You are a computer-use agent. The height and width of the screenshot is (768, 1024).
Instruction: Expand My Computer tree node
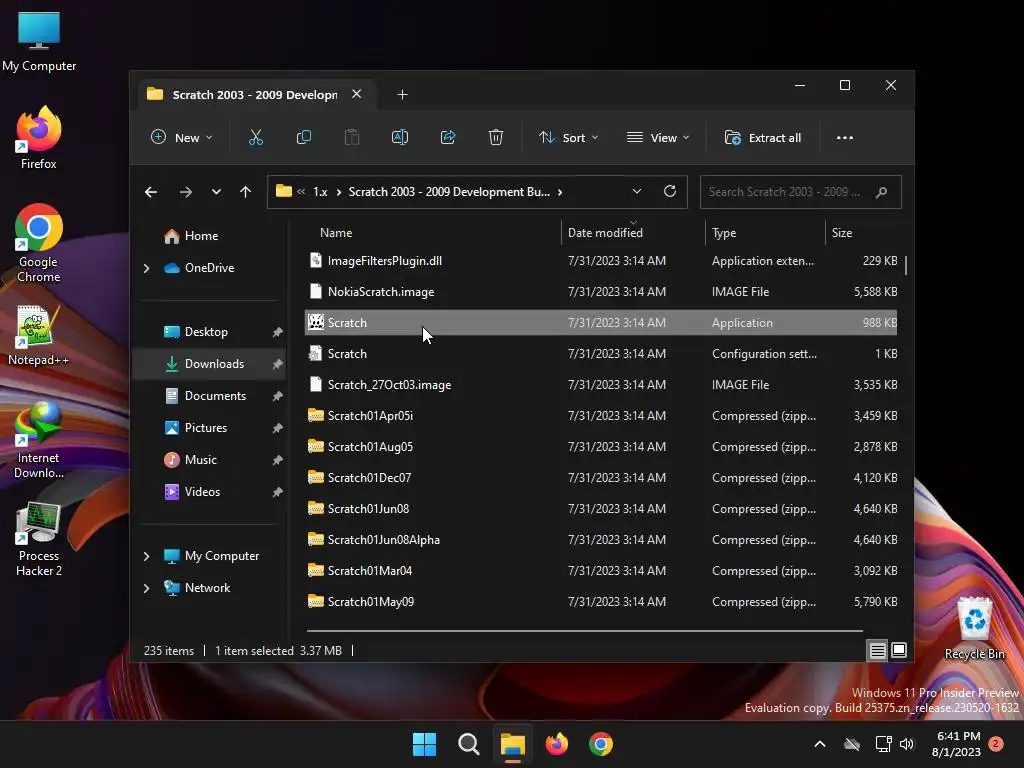[146, 556]
